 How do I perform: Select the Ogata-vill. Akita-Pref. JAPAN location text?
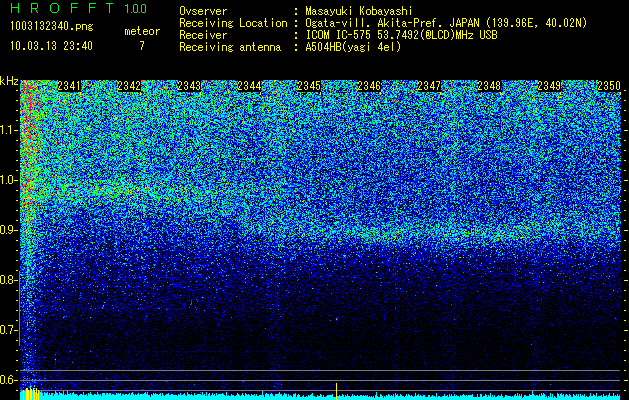446,23
